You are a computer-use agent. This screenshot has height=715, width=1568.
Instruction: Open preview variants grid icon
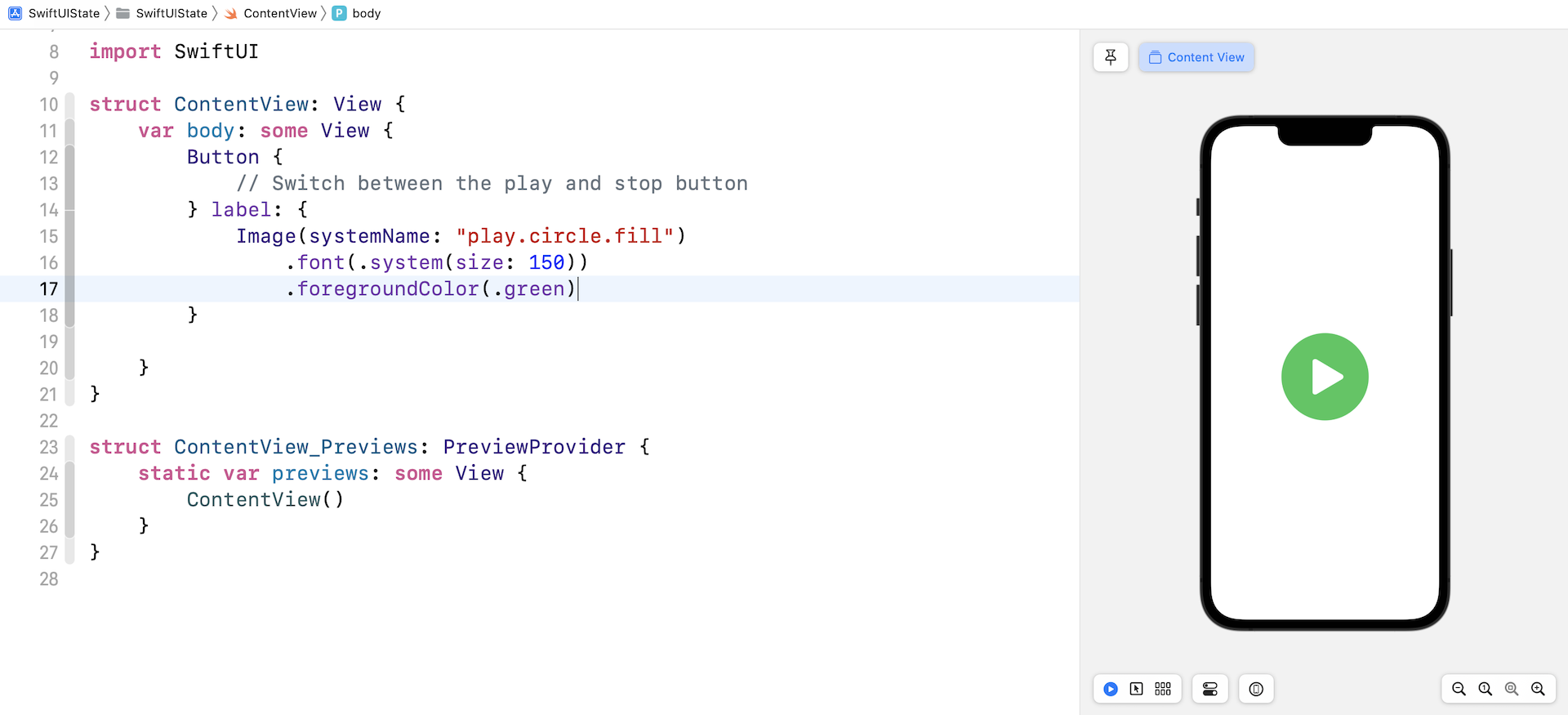click(1162, 689)
